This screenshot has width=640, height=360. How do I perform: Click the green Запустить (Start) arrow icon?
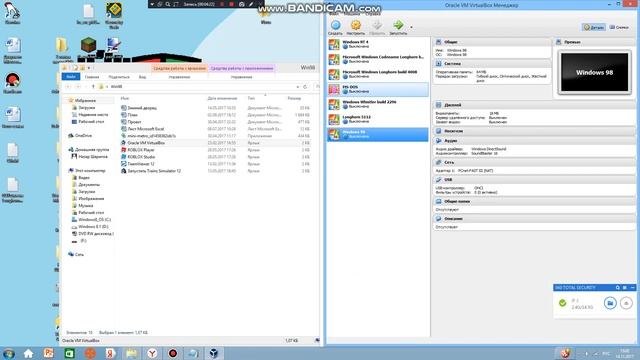tap(398, 27)
